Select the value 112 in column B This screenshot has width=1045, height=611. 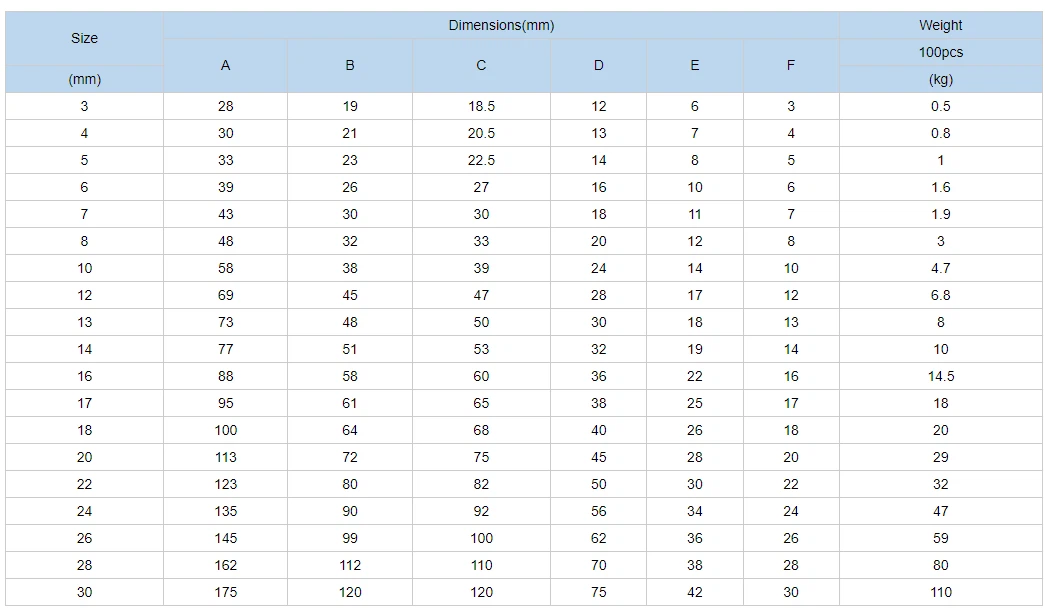pos(350,565)
